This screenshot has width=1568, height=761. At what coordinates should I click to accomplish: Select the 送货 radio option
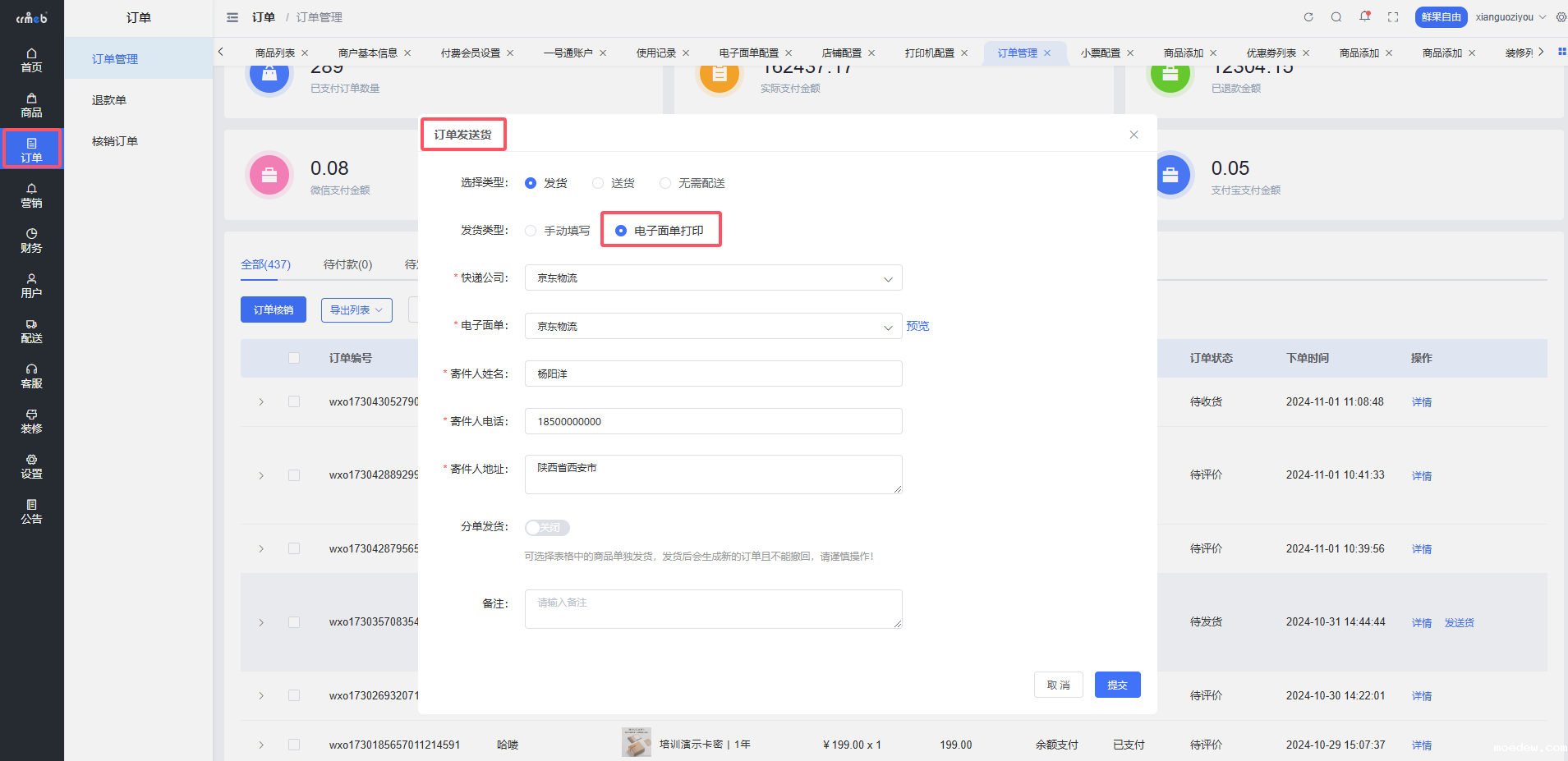[x=598, y=183]
